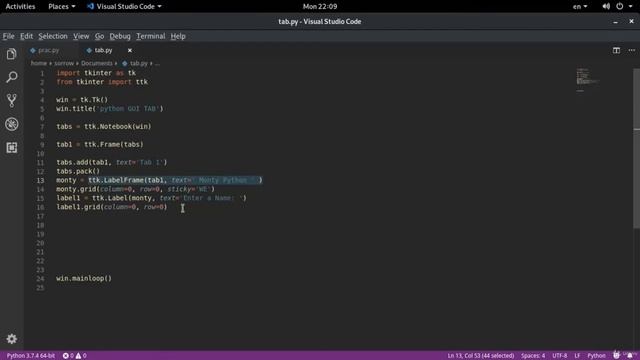The width and height of the screenshot is (640, 360).
Task: Click the breadcrumb ellipsis after tab.py
Action: tap(157, 63)
